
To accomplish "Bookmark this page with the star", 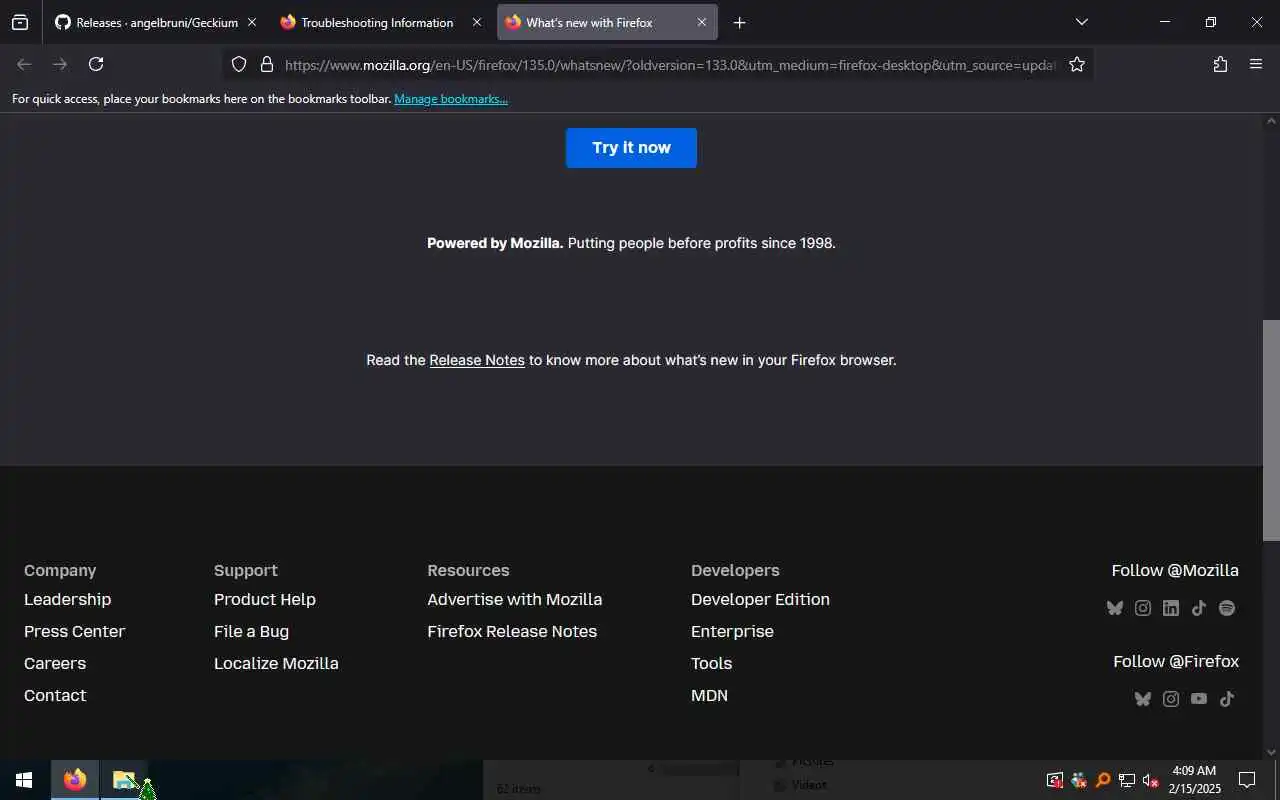I will point(1077,64).
